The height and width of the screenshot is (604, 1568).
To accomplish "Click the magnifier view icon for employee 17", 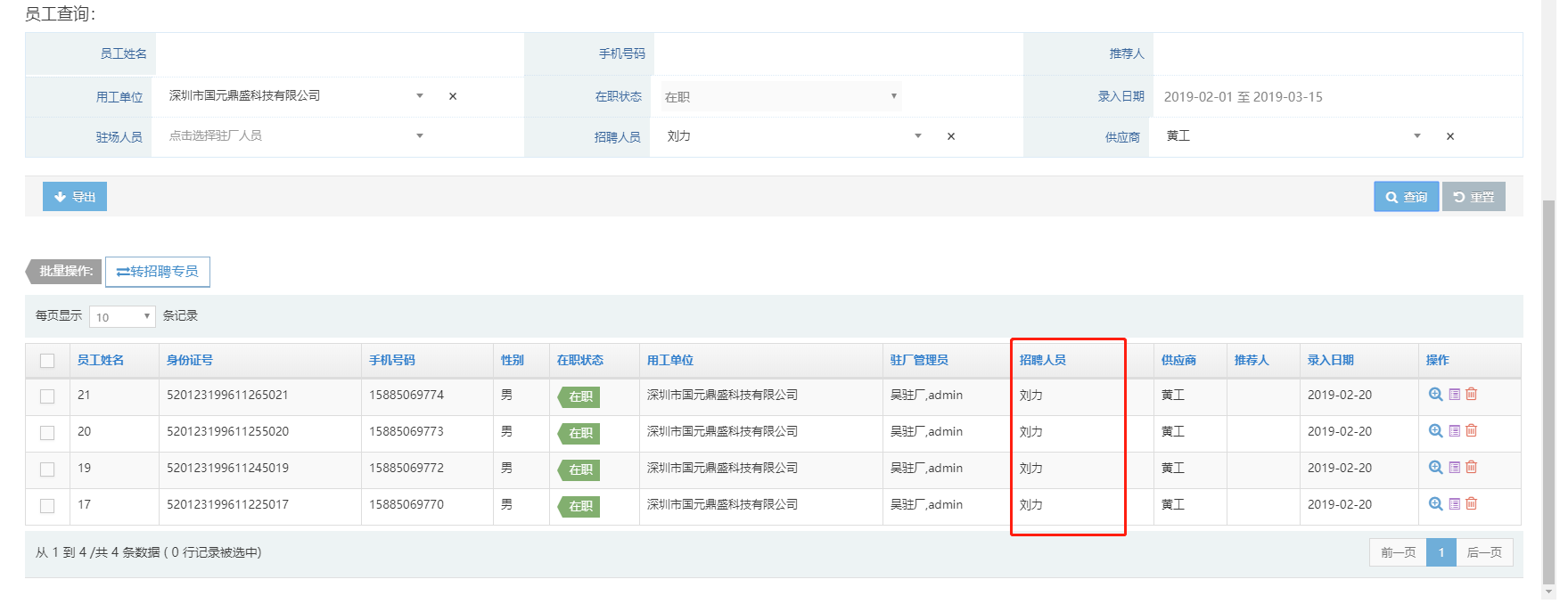I will click(1435, 504).
